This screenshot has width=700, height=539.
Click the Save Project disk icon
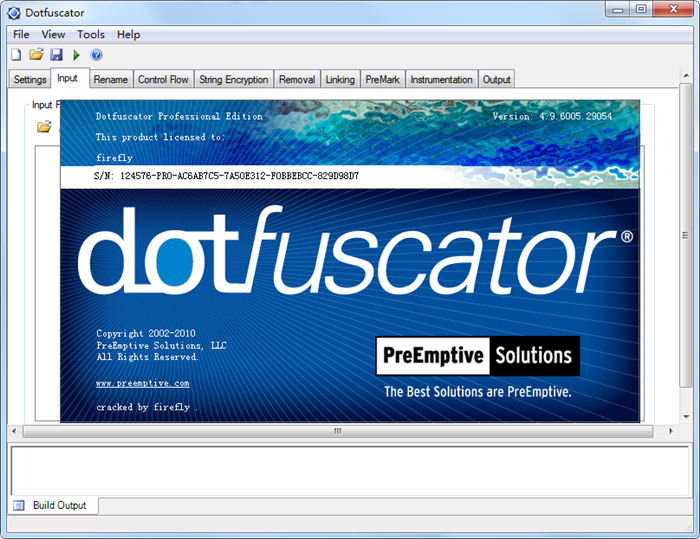pyautogui.click(x=56, y=55)
